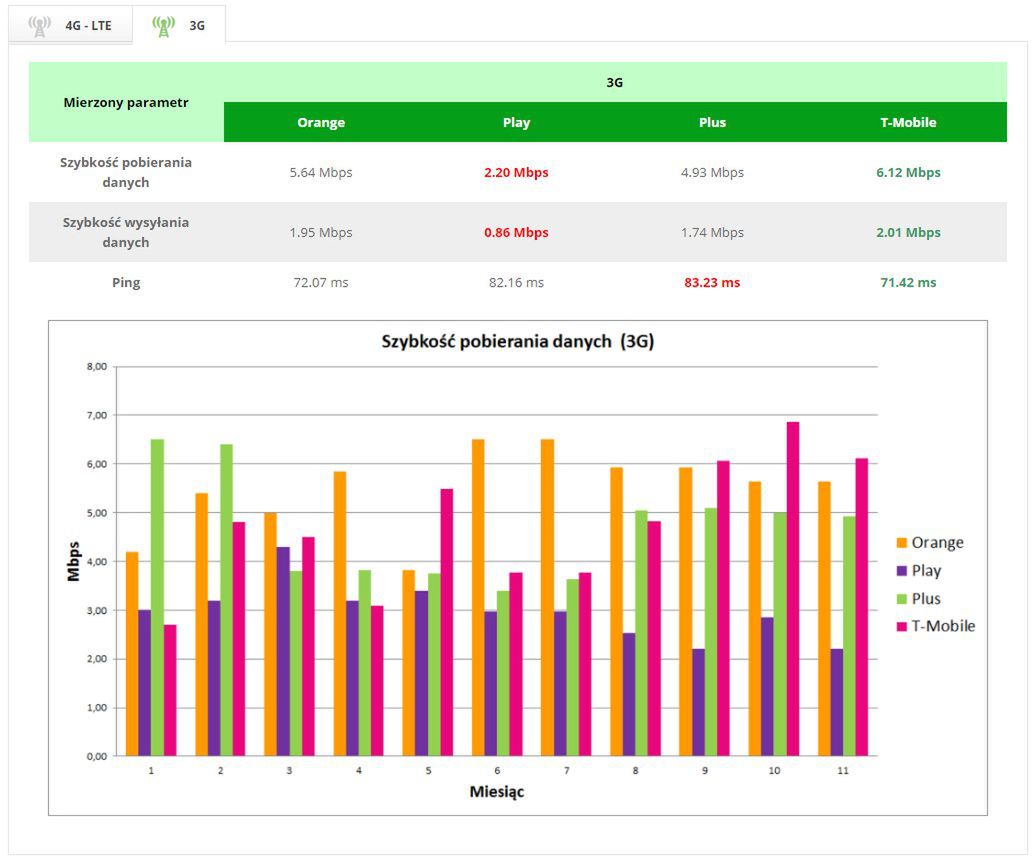Click the T-Mobile column header
1033x857 pixels.
tap(908, 122)
